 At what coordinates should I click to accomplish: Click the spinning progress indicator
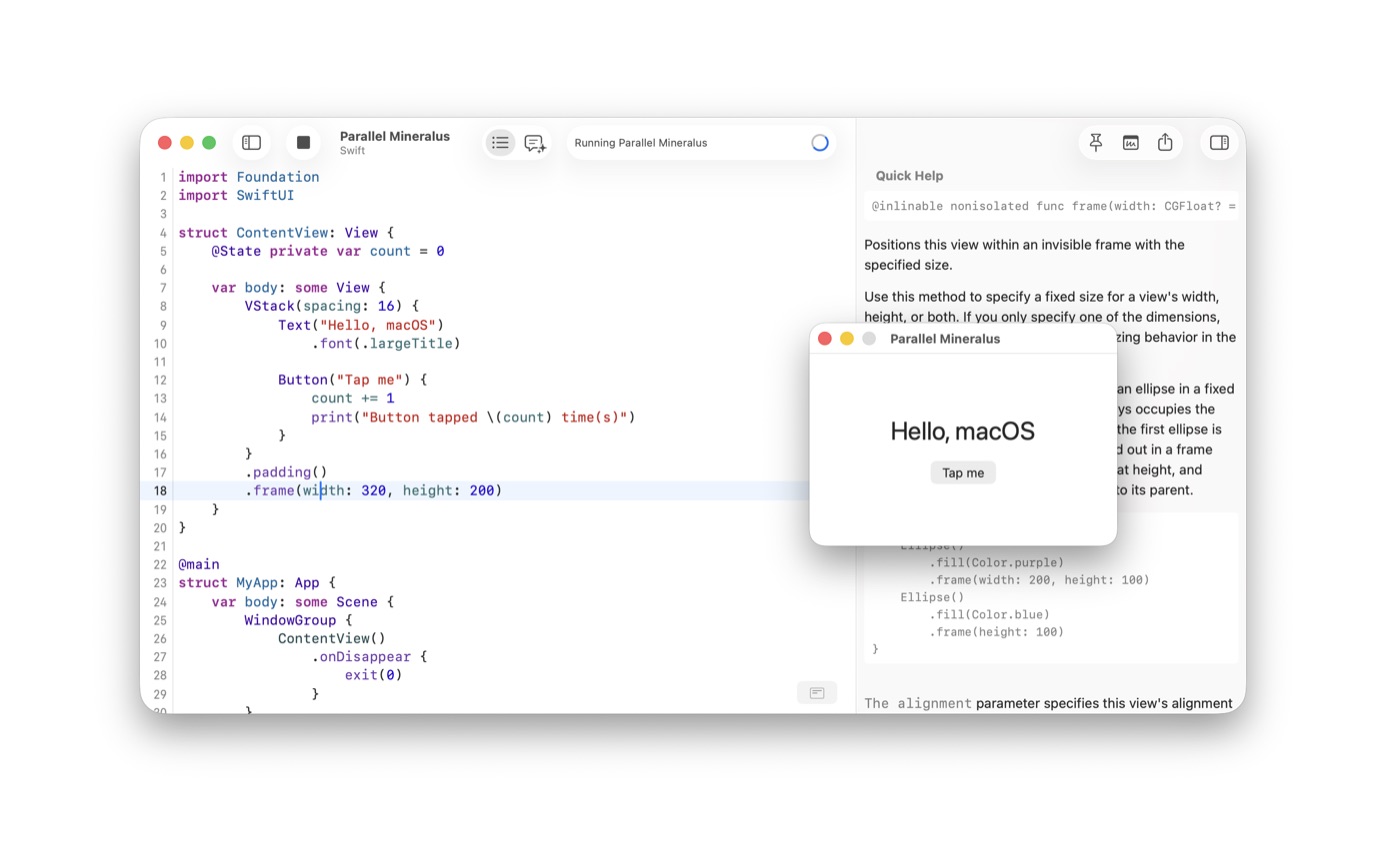click(x=820, y=143)
